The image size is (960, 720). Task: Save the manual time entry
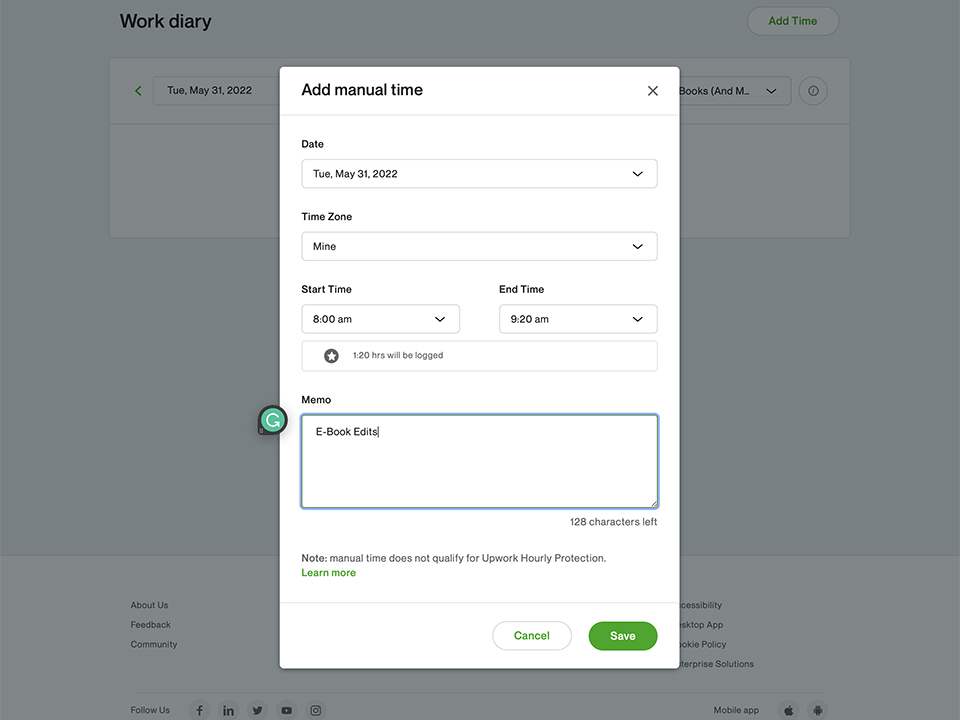pos(623,636)
